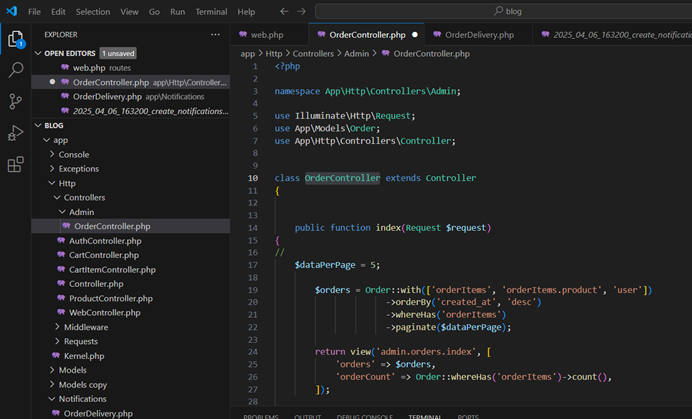The height and width of the screenshot is (419, 692).
Task: Click the Controllers breadcrumb segment
Action: click(313, 54)
